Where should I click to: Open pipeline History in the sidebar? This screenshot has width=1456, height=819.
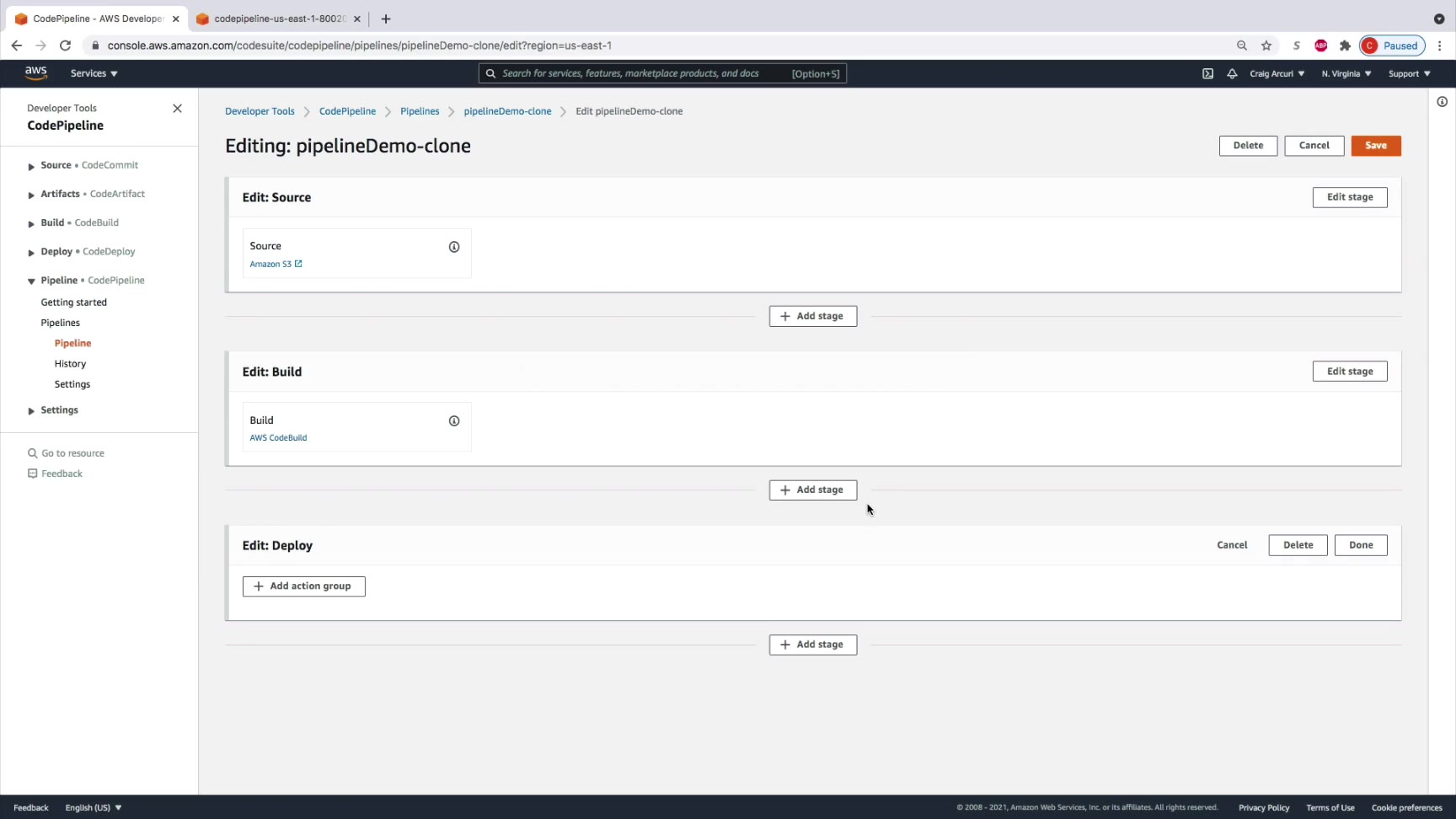point(70,364)
